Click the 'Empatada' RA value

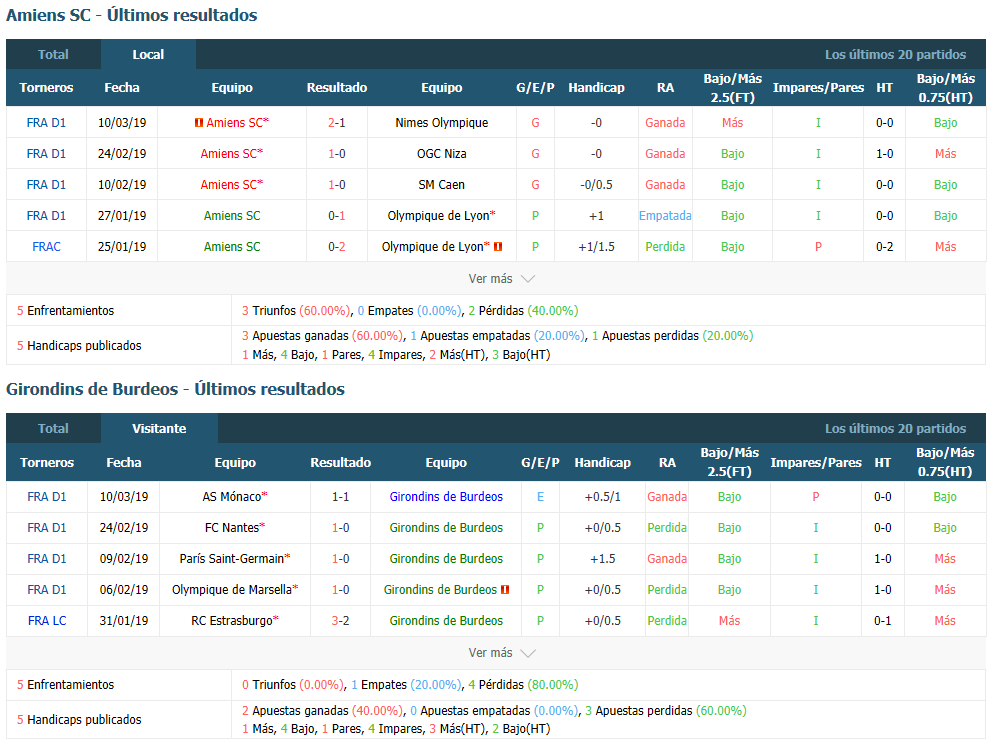(x=665, y=216)
